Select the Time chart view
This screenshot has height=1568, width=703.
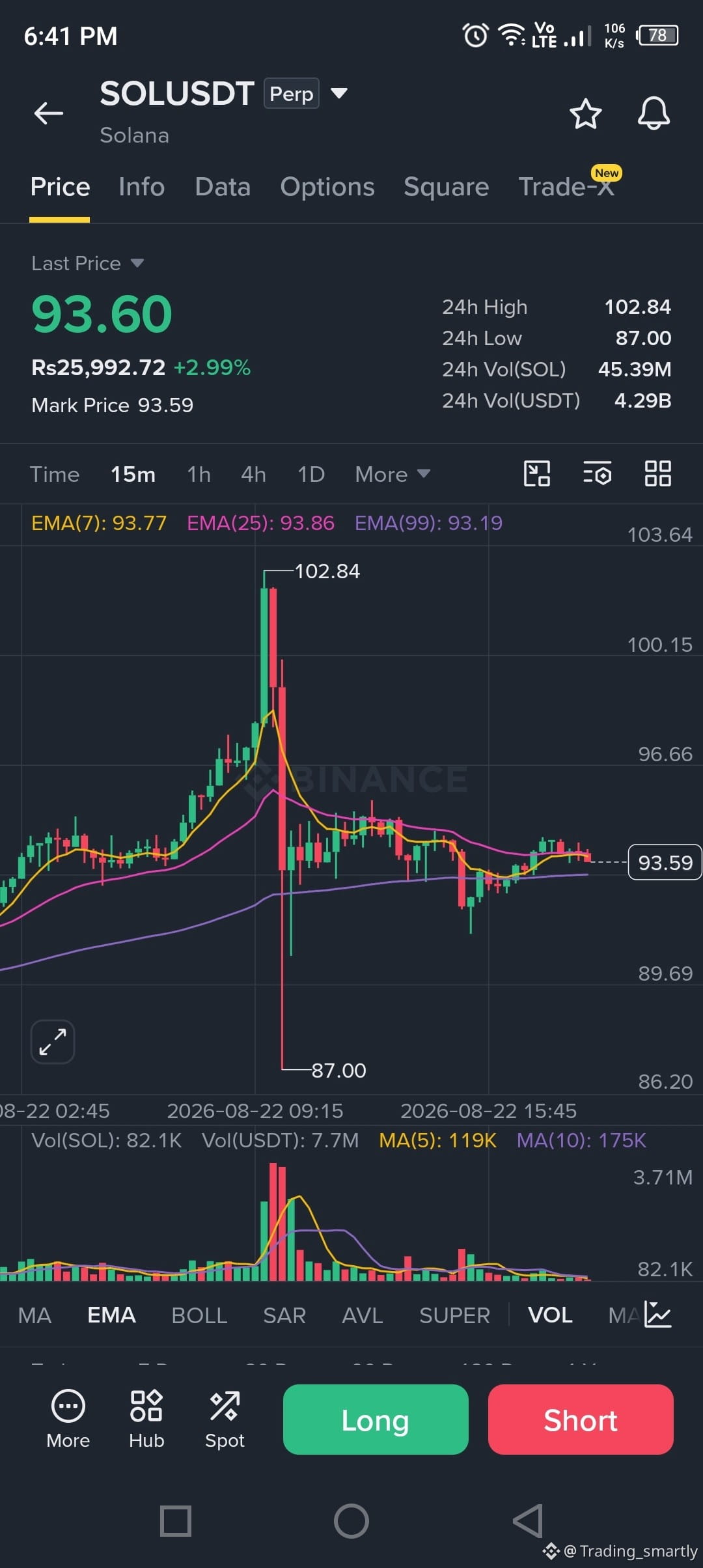55,474
